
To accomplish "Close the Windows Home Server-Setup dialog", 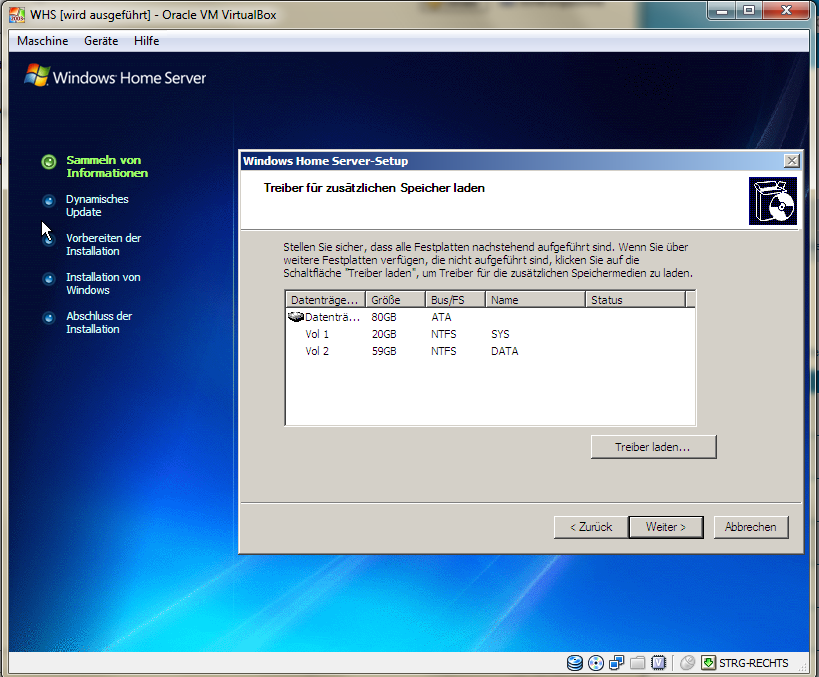I will pyautogui.click(x=792, y=161).
